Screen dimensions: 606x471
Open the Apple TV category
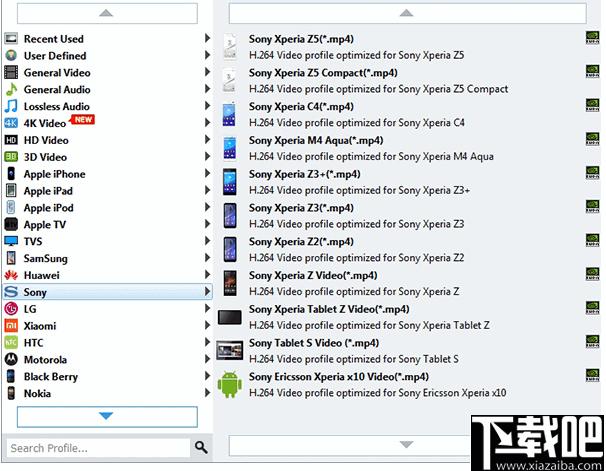[x=107, y=224]
